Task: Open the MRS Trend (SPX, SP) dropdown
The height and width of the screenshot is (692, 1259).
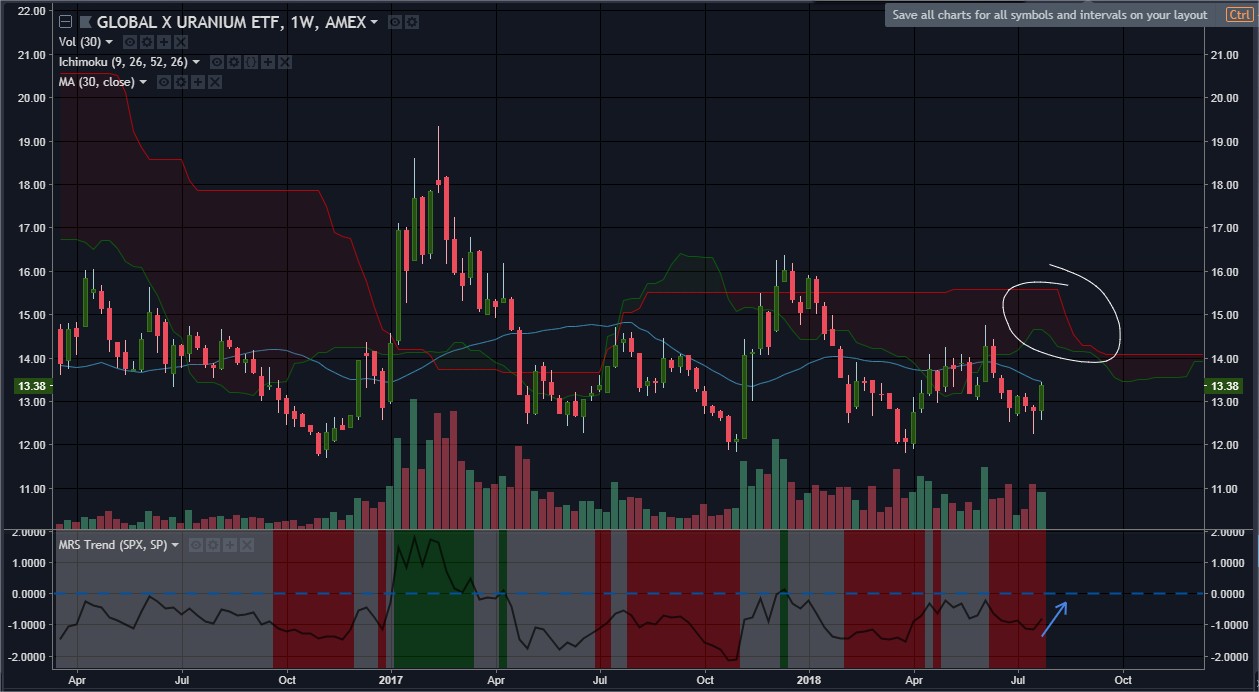Action: tap(175, 545)
